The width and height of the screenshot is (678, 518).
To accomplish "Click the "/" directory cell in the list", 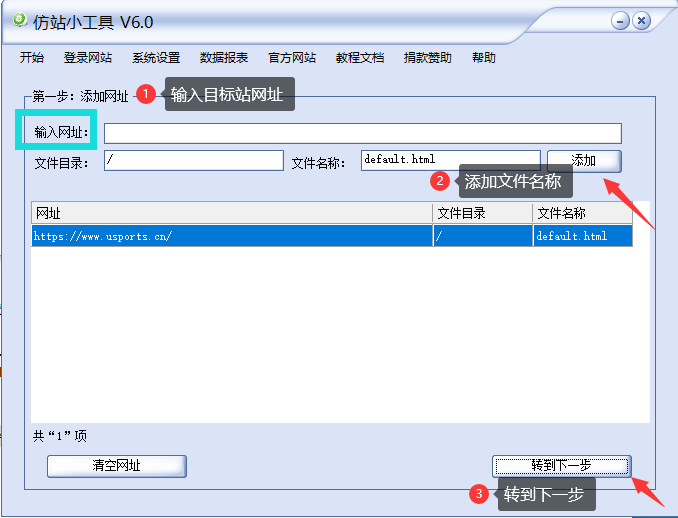I will [x=483, y=236].
